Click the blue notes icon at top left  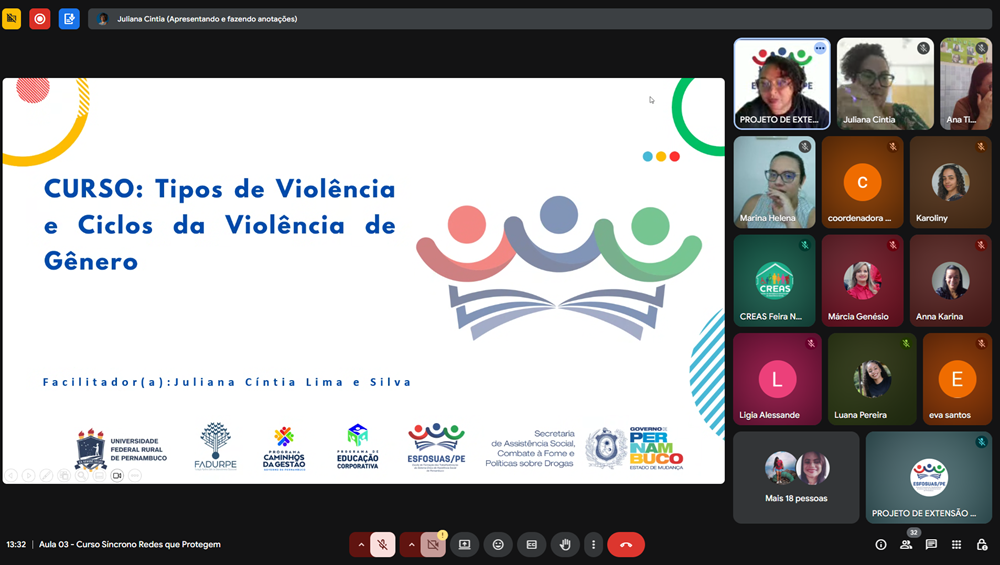point(69,18)
